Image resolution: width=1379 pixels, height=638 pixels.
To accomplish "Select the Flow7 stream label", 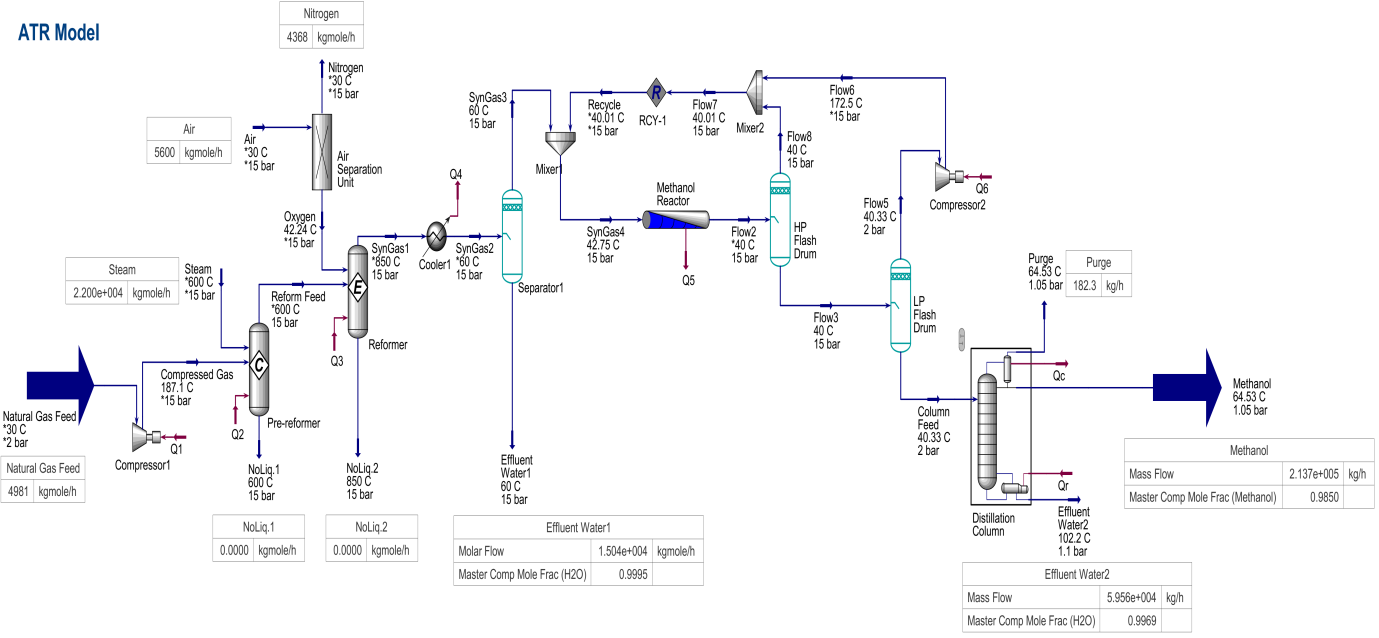I will point(705,105).
